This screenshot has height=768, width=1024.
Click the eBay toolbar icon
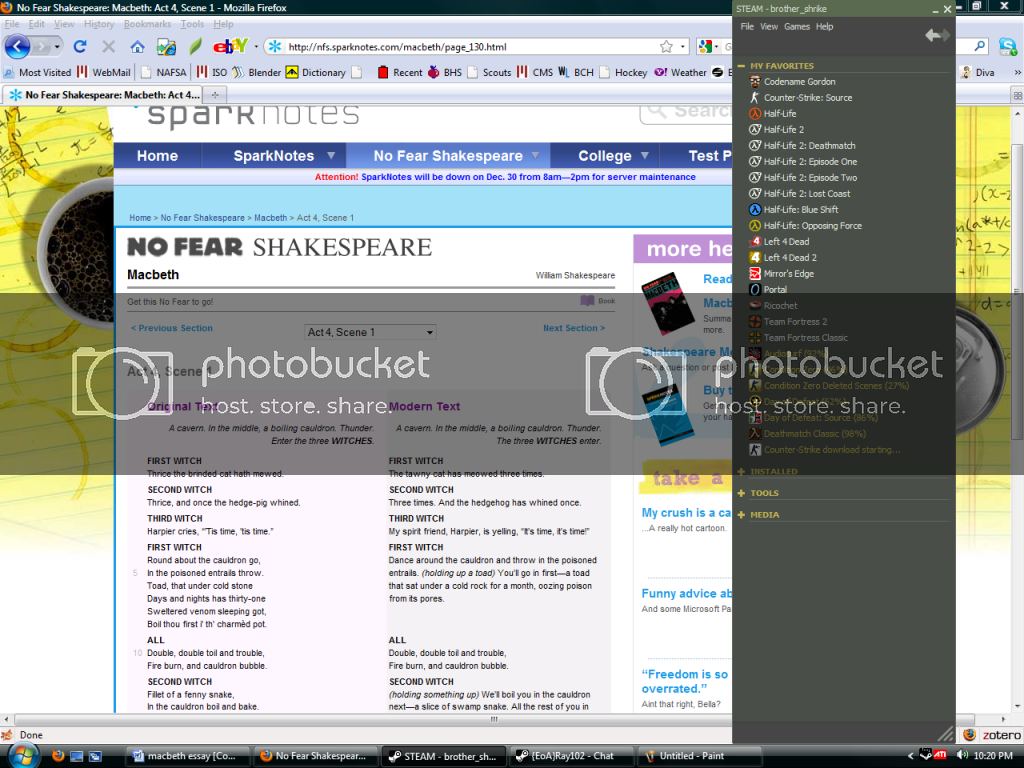pyautogui.click(x=230, y=46)
